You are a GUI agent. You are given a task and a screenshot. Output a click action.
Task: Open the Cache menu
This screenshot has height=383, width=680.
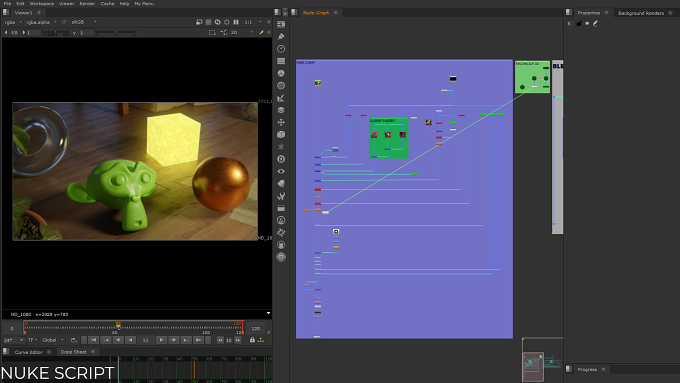[107, 3]
